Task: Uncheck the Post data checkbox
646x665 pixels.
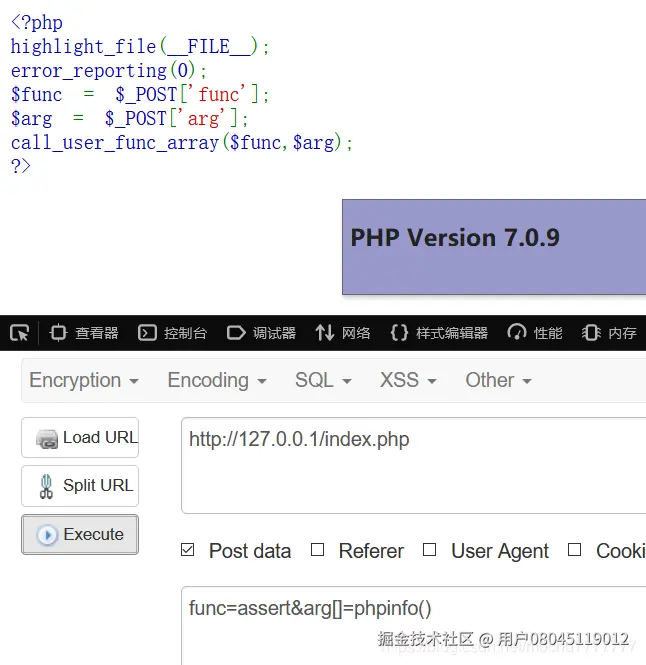Action: [x=187, y=550]
